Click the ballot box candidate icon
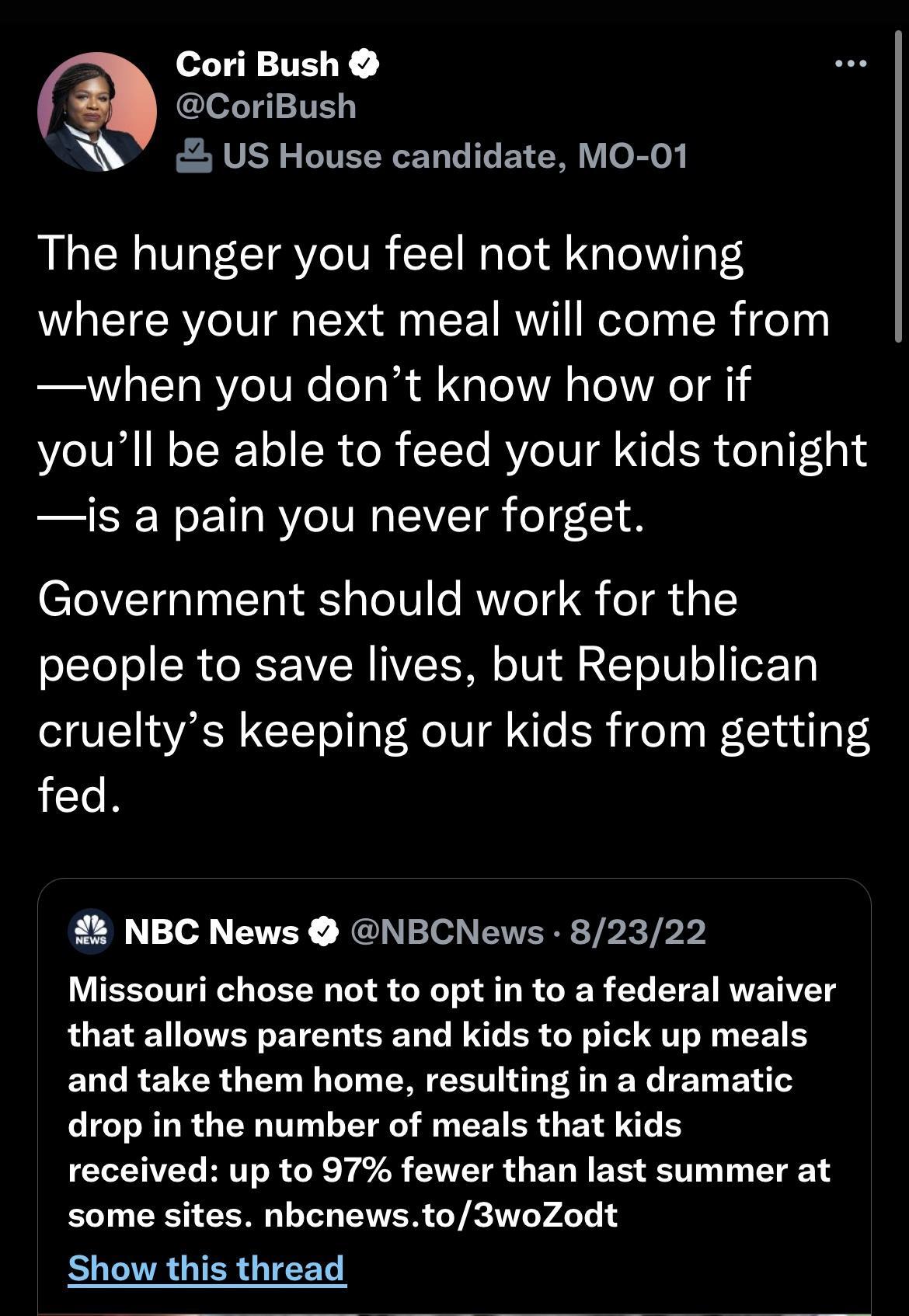Viewport: 909px width, 1316px height. [x=193, y=156]
